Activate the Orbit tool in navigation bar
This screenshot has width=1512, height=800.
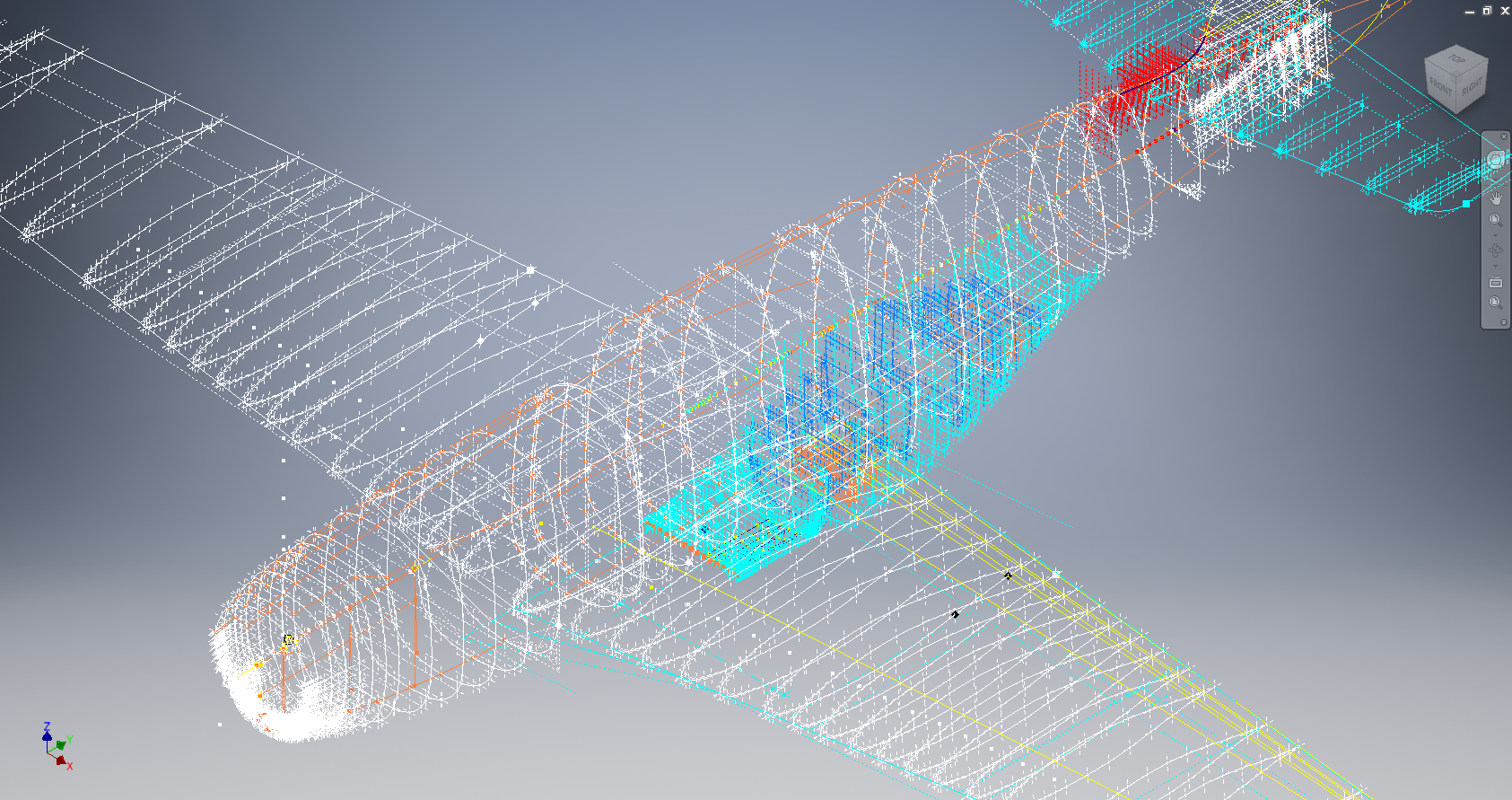pyautogui.click(x=1495, y=251)
